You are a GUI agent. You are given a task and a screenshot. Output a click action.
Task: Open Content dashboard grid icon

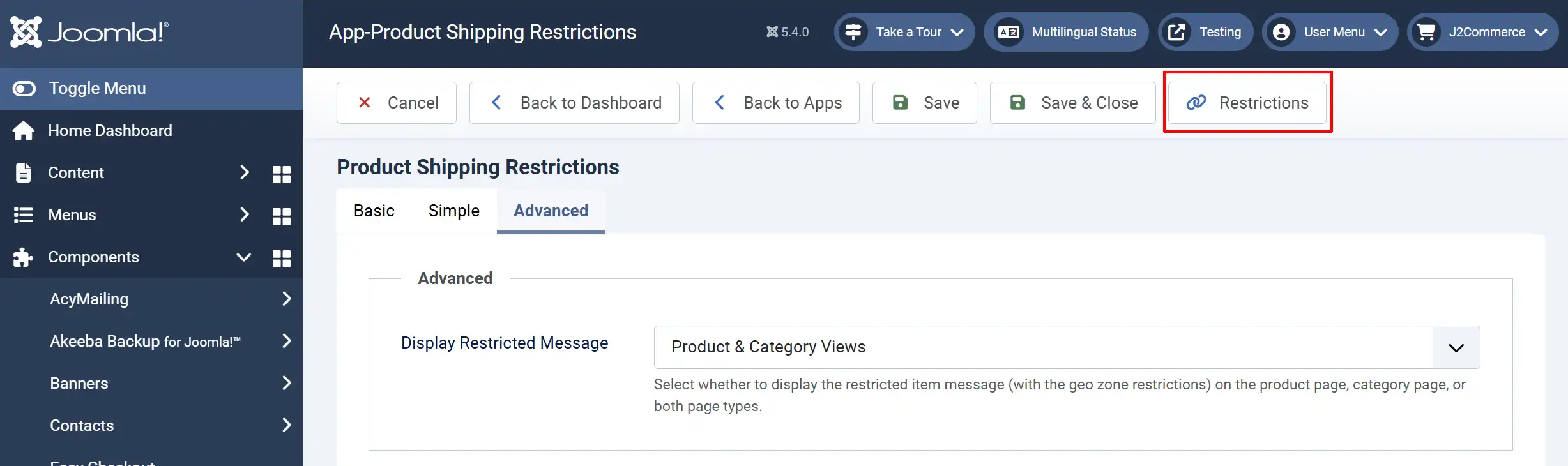pos(282,174)
